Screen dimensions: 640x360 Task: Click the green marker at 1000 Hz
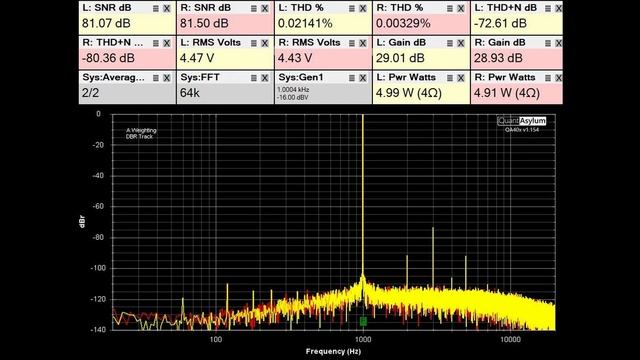point(363,321)
